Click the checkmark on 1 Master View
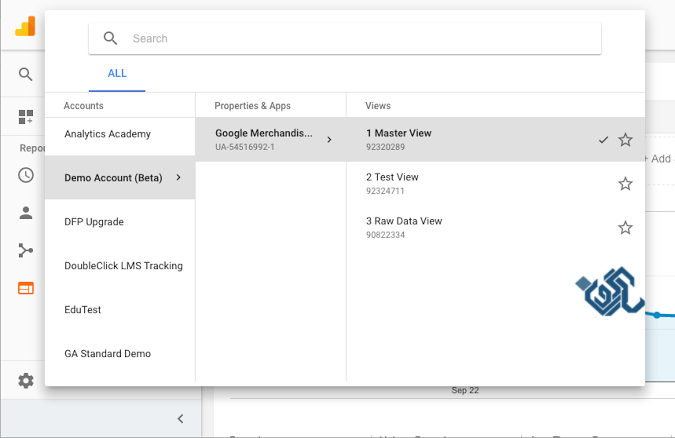The width and height of the screenshot is (675, 438). 604,140
